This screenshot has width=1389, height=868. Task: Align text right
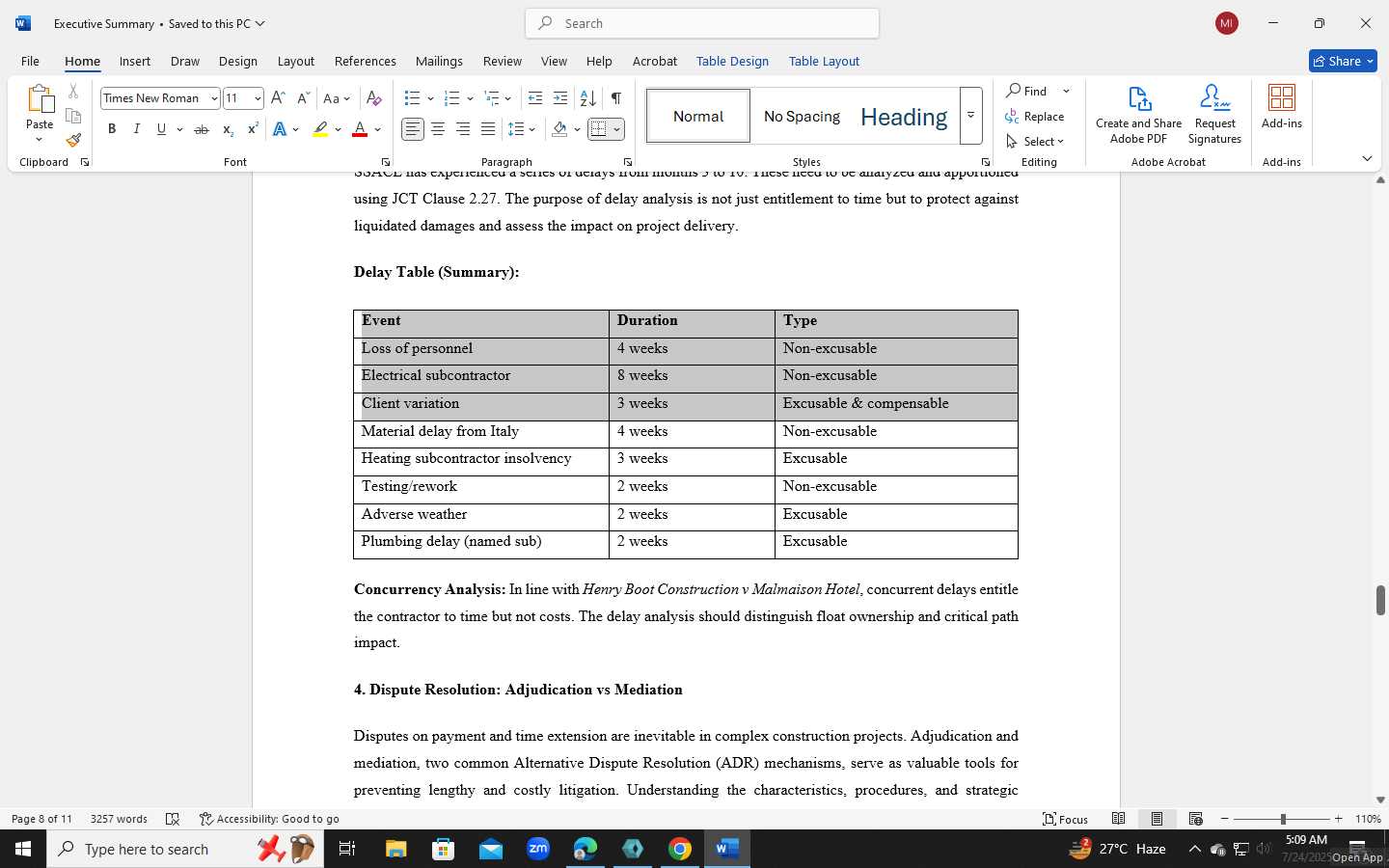point(463,129)
